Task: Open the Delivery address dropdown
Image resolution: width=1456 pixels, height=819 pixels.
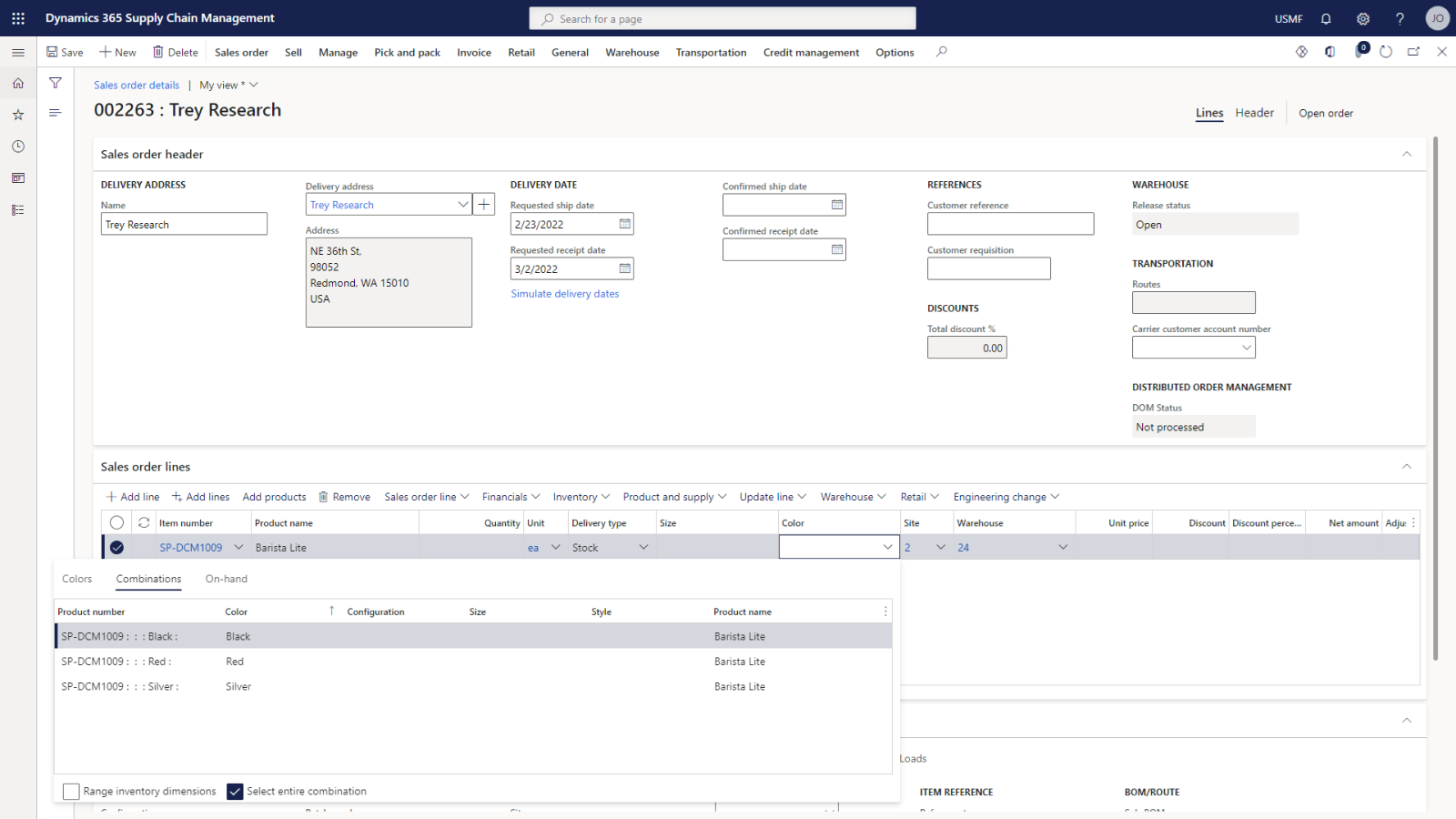Action: pyautogui.click(x=464, y=204)
